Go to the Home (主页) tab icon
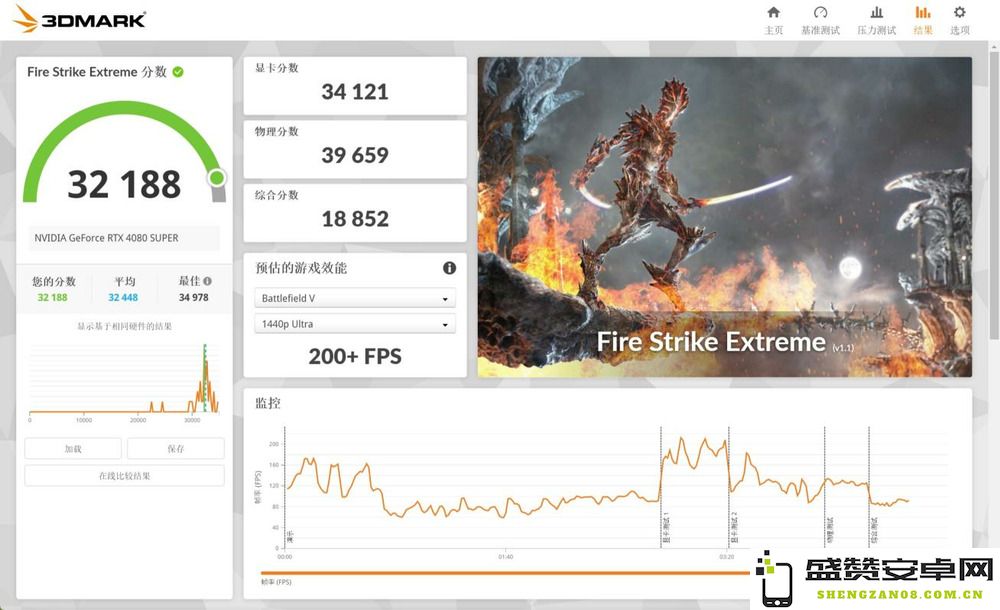The height and width of the screenshot is (610, 1000). pyautogui.click(x=774, y=12)
